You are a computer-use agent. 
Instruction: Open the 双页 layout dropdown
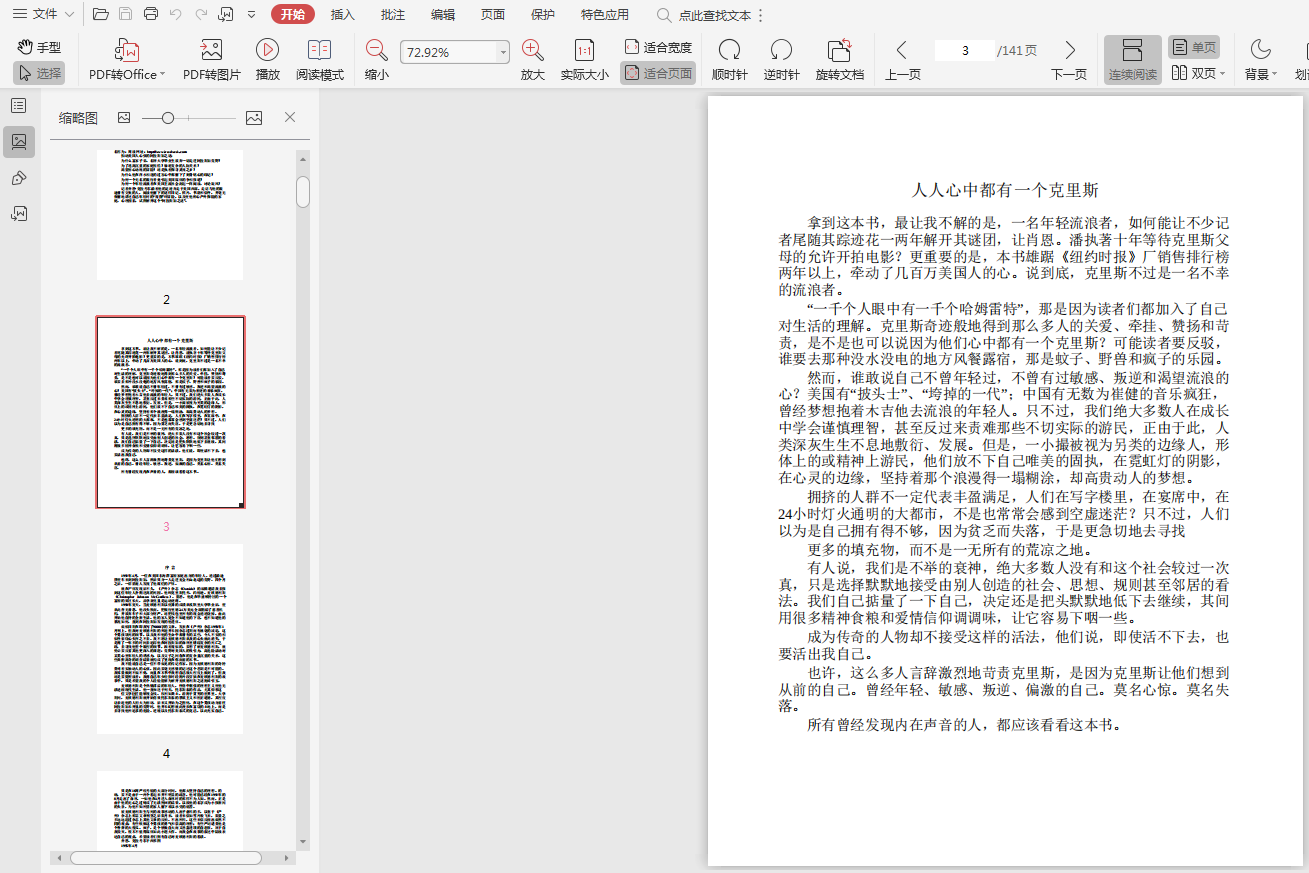pyautogui.click(x=1198, y=73)
